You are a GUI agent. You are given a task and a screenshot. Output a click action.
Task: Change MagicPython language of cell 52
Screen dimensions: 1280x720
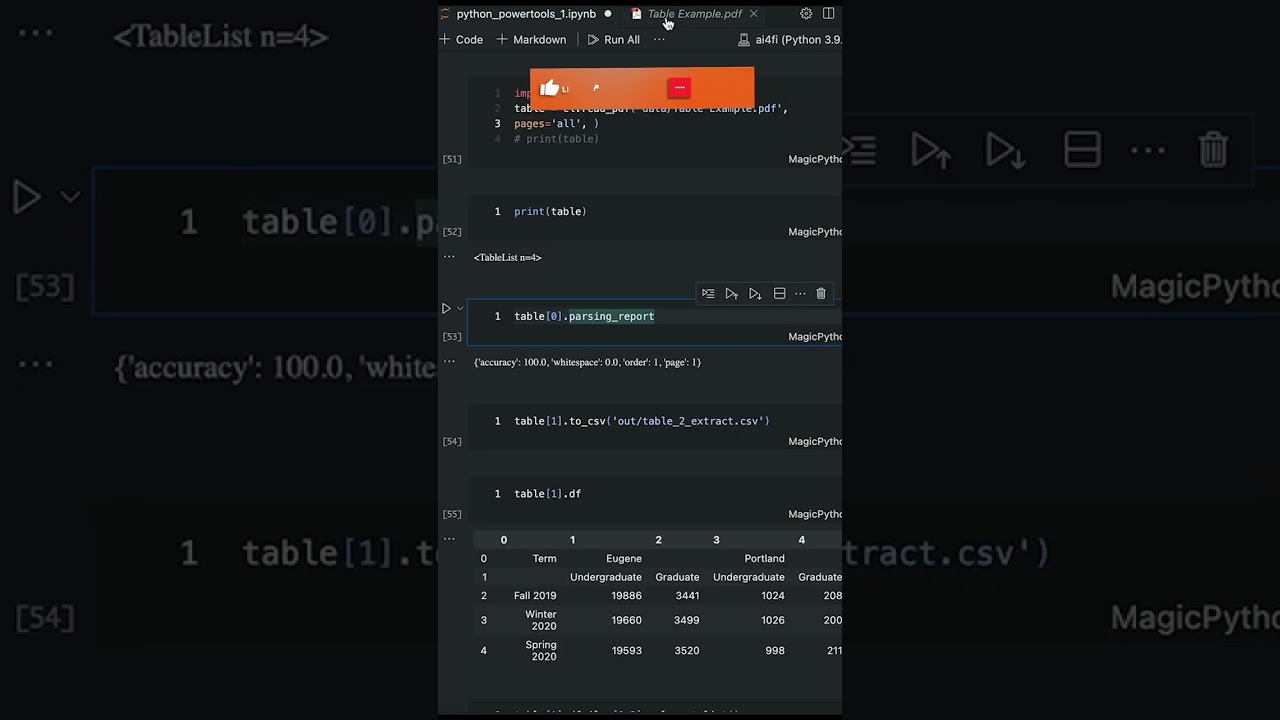[x=814, y=232]
